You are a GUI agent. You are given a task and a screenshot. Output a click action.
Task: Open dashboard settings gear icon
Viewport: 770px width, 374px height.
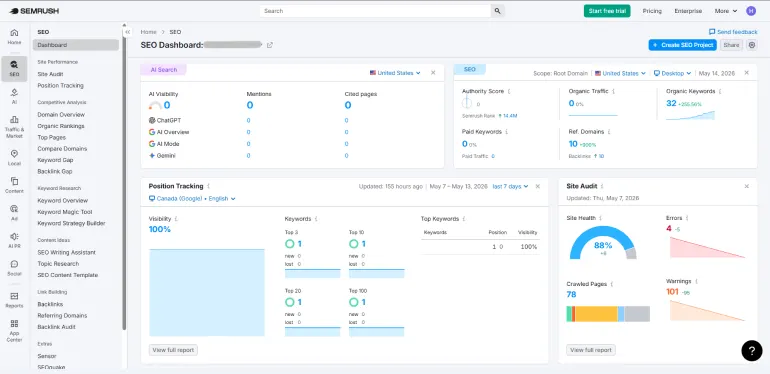752,45
